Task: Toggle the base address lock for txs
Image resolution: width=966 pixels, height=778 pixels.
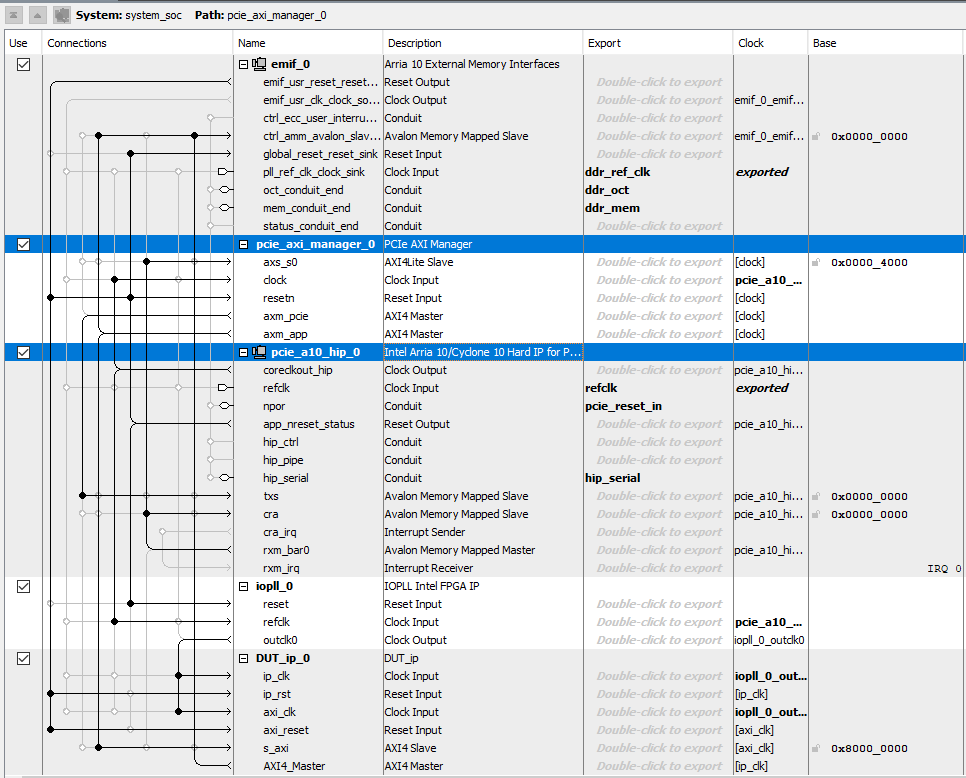Action: coord(816,496)
